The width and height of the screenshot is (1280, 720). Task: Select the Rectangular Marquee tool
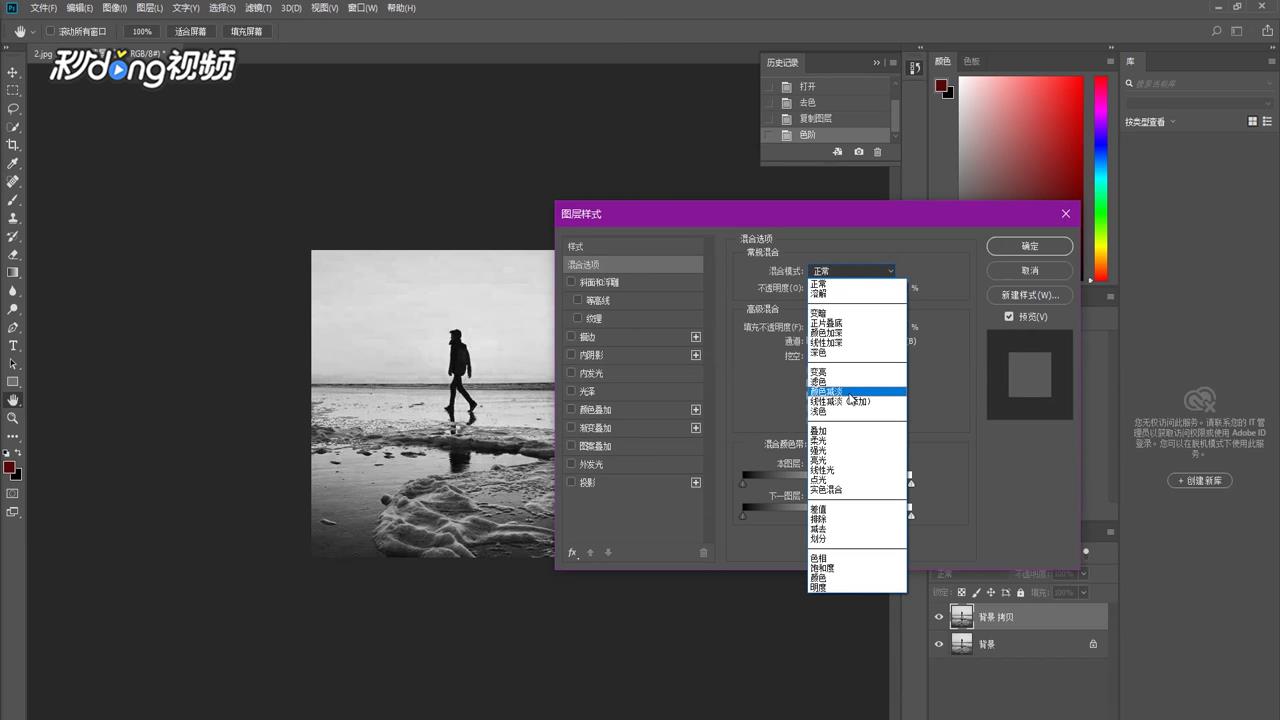[x=13, y=91]
